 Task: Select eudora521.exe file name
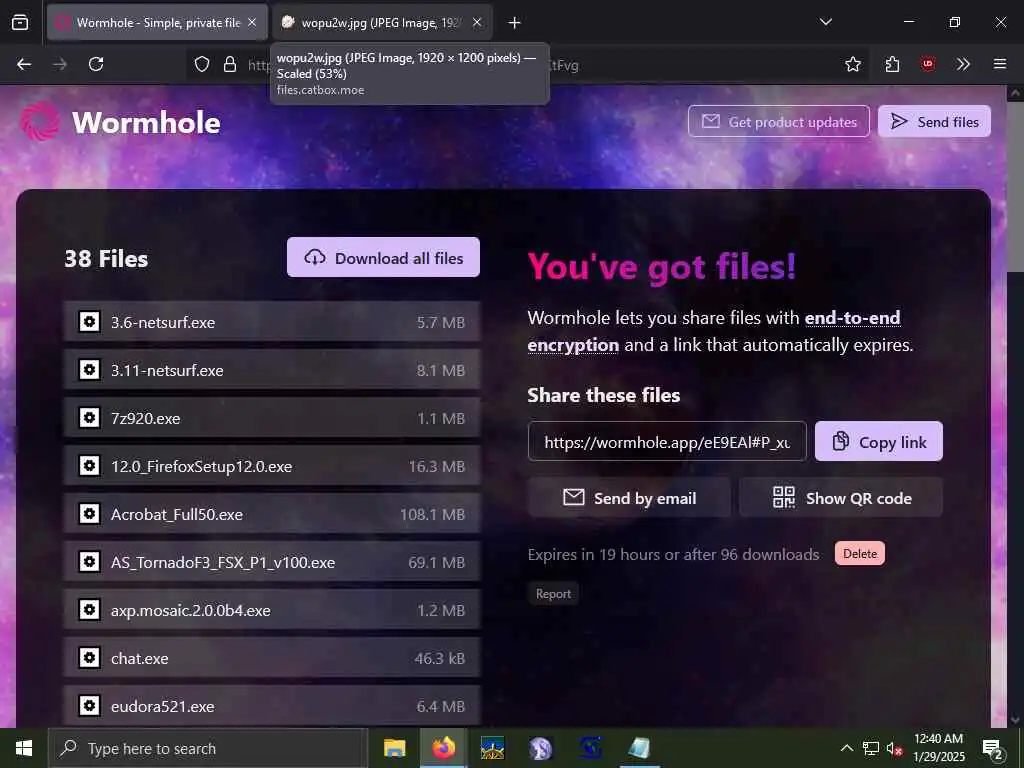tap(163, 707)
